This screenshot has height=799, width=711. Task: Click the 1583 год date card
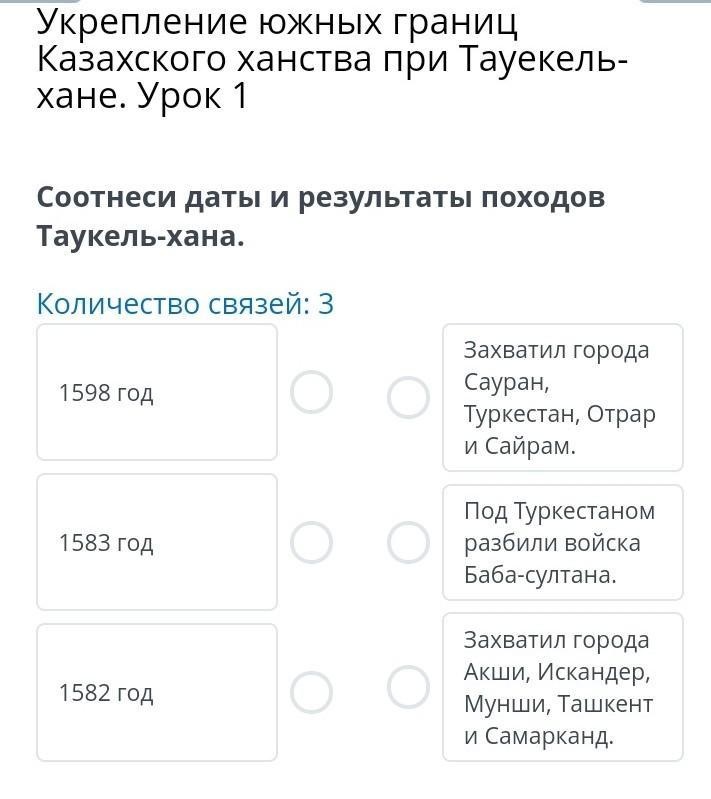[157, 542]
